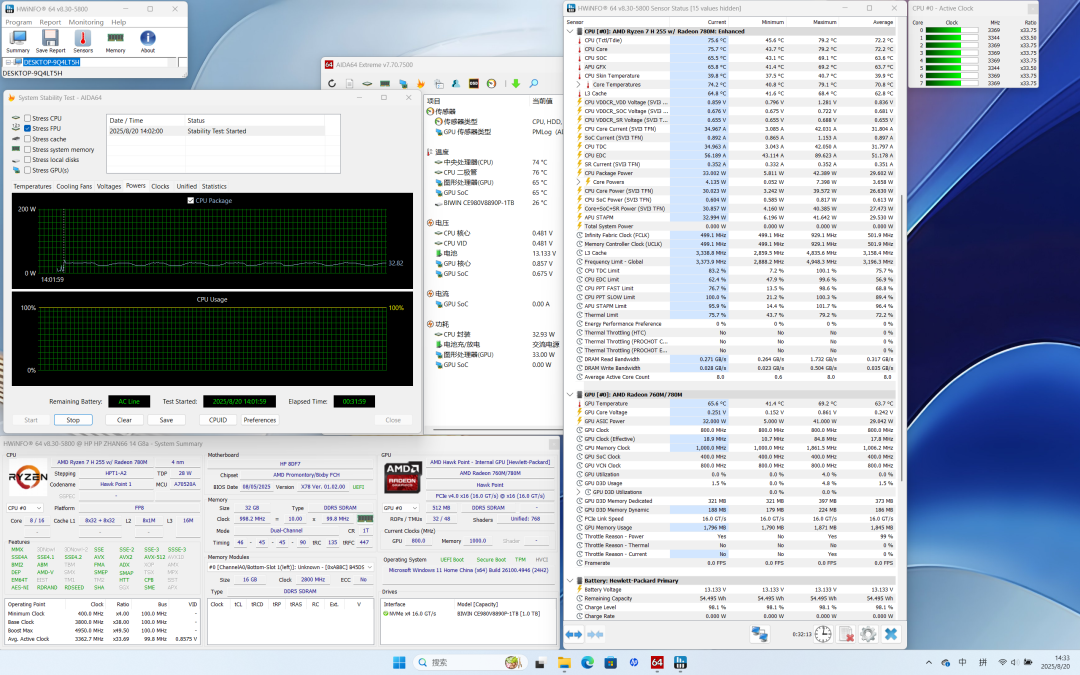The width and height of the screenshot is (1080, 675).
Task: Click the clock reset icon in Sensor Status footer
Action: point(823,634)
